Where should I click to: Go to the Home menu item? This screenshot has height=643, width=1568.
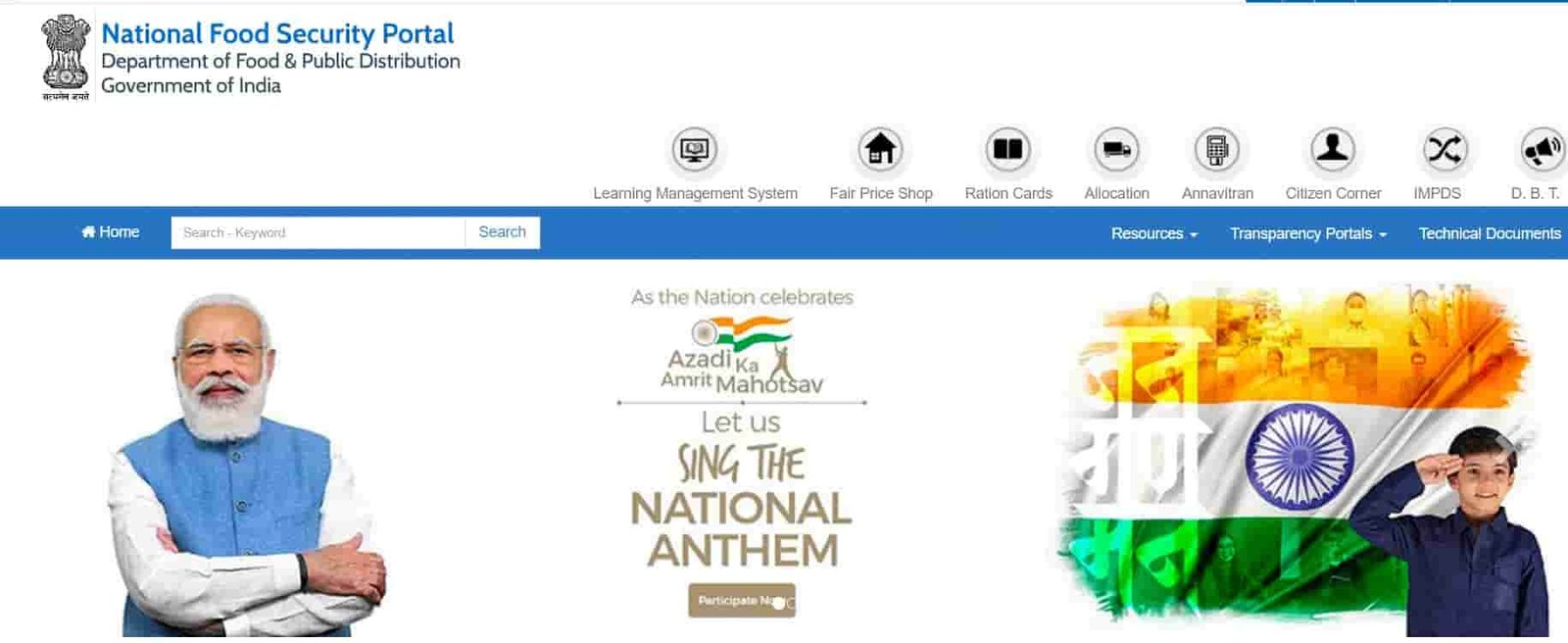click(110, 232)
